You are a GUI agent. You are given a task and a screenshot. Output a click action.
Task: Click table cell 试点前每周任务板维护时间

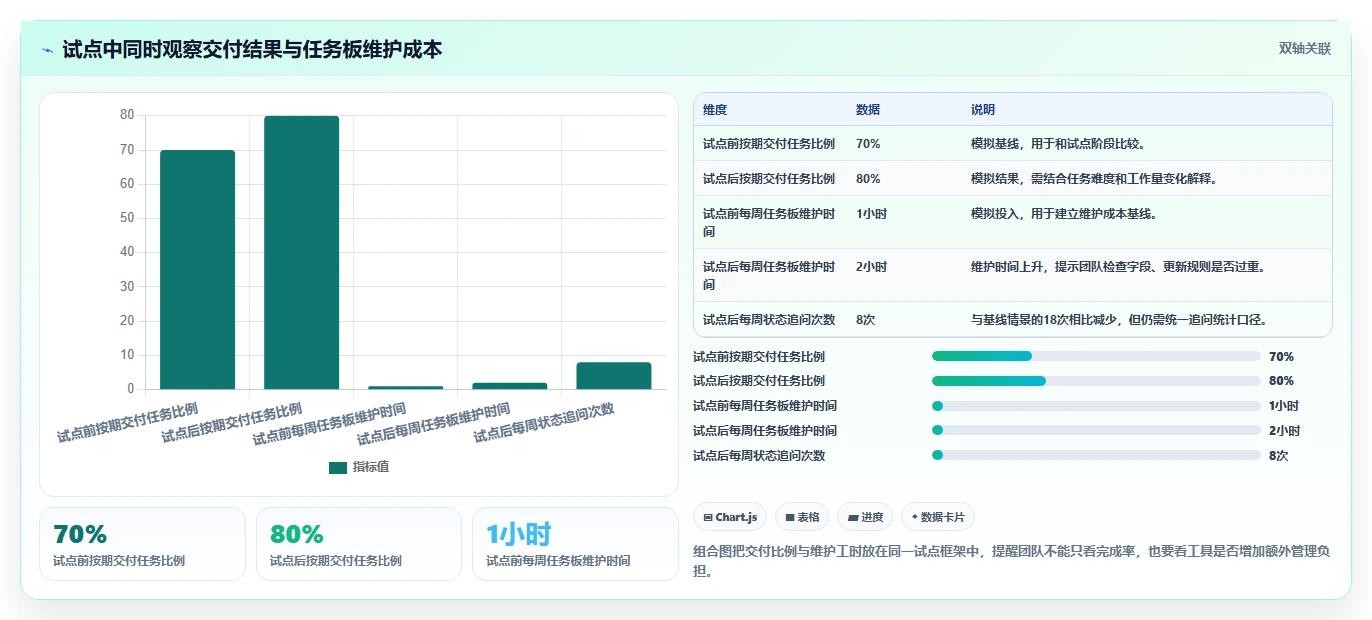click(770, 222)
